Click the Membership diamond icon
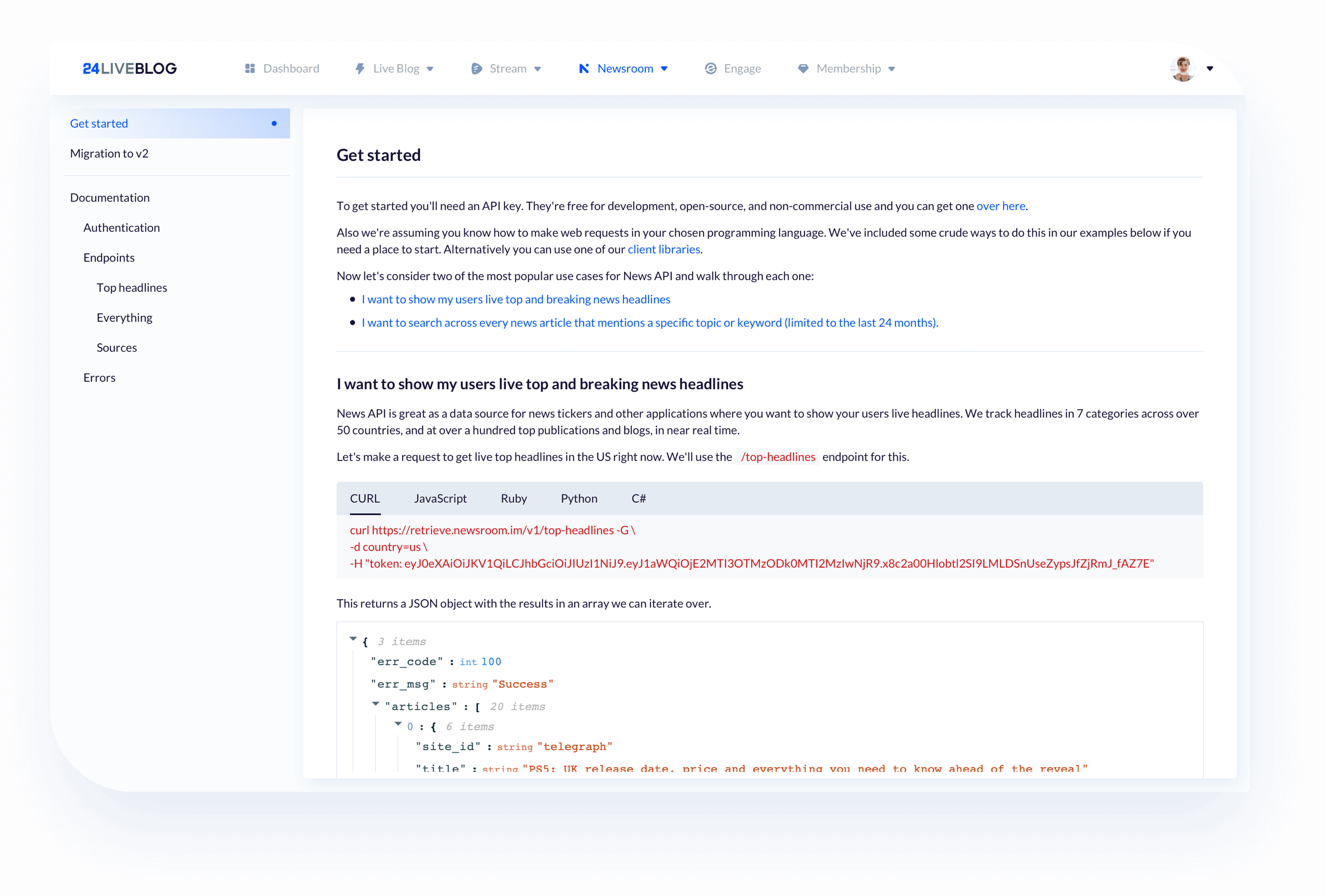Image resolution: width=1325 pixels, height=896 pixels. [803, 68]
